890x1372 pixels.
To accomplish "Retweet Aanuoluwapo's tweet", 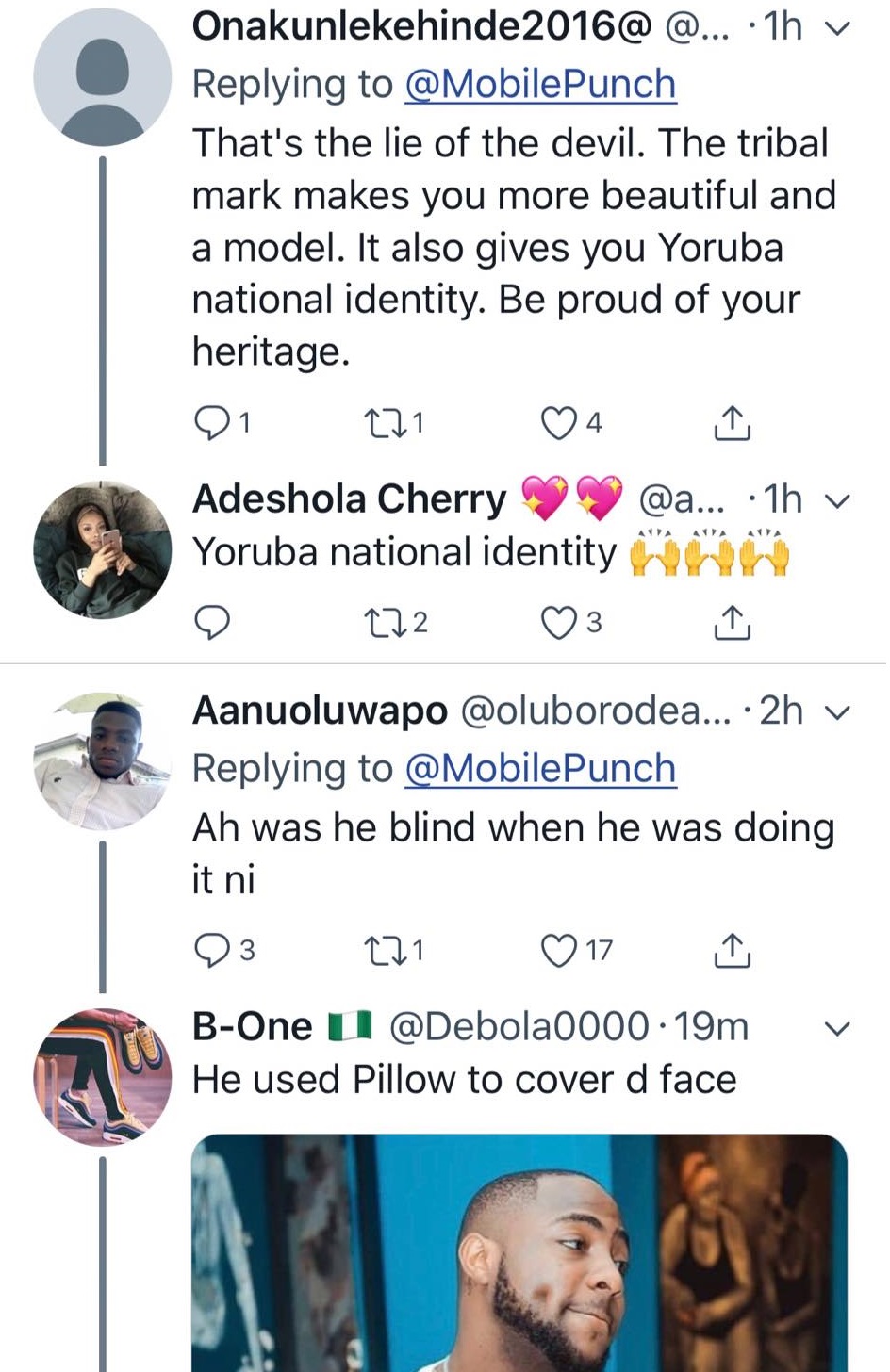I will tap(382, 950).
